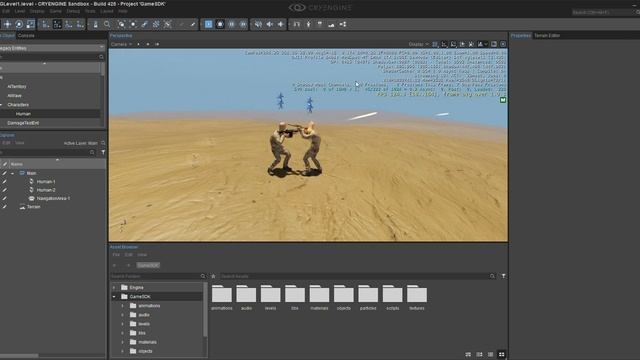Viewport: 640px width, 360px height.
Task: Toggle the edit pencil for NavigationArea-1
Action: tap(4, 198)
